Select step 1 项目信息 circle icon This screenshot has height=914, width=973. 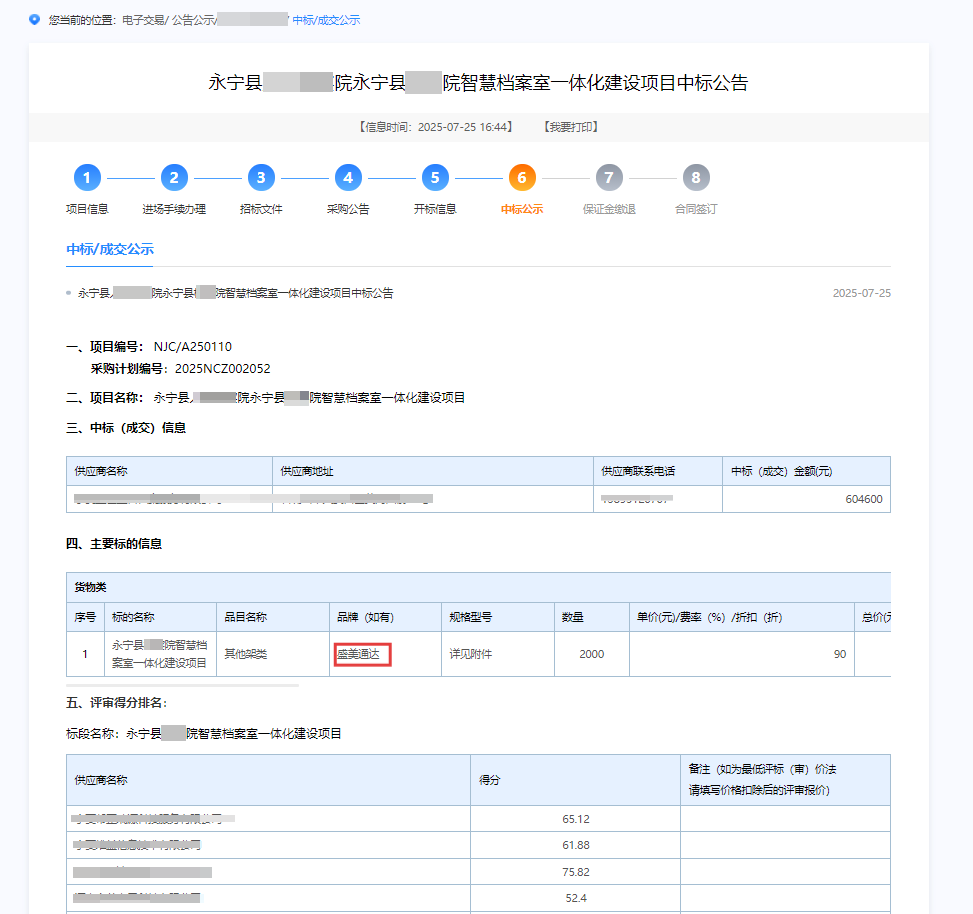point(87,178)
